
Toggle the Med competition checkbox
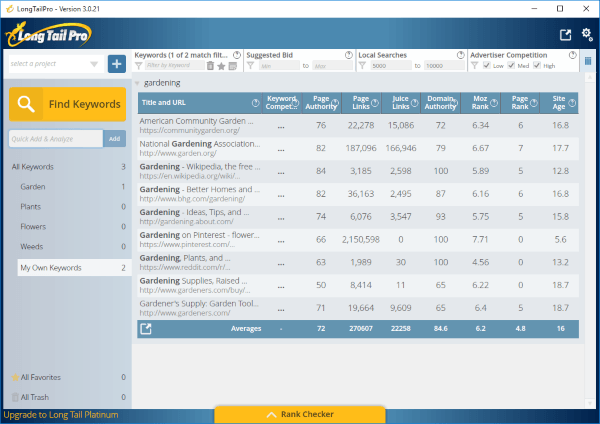point(511,65)
